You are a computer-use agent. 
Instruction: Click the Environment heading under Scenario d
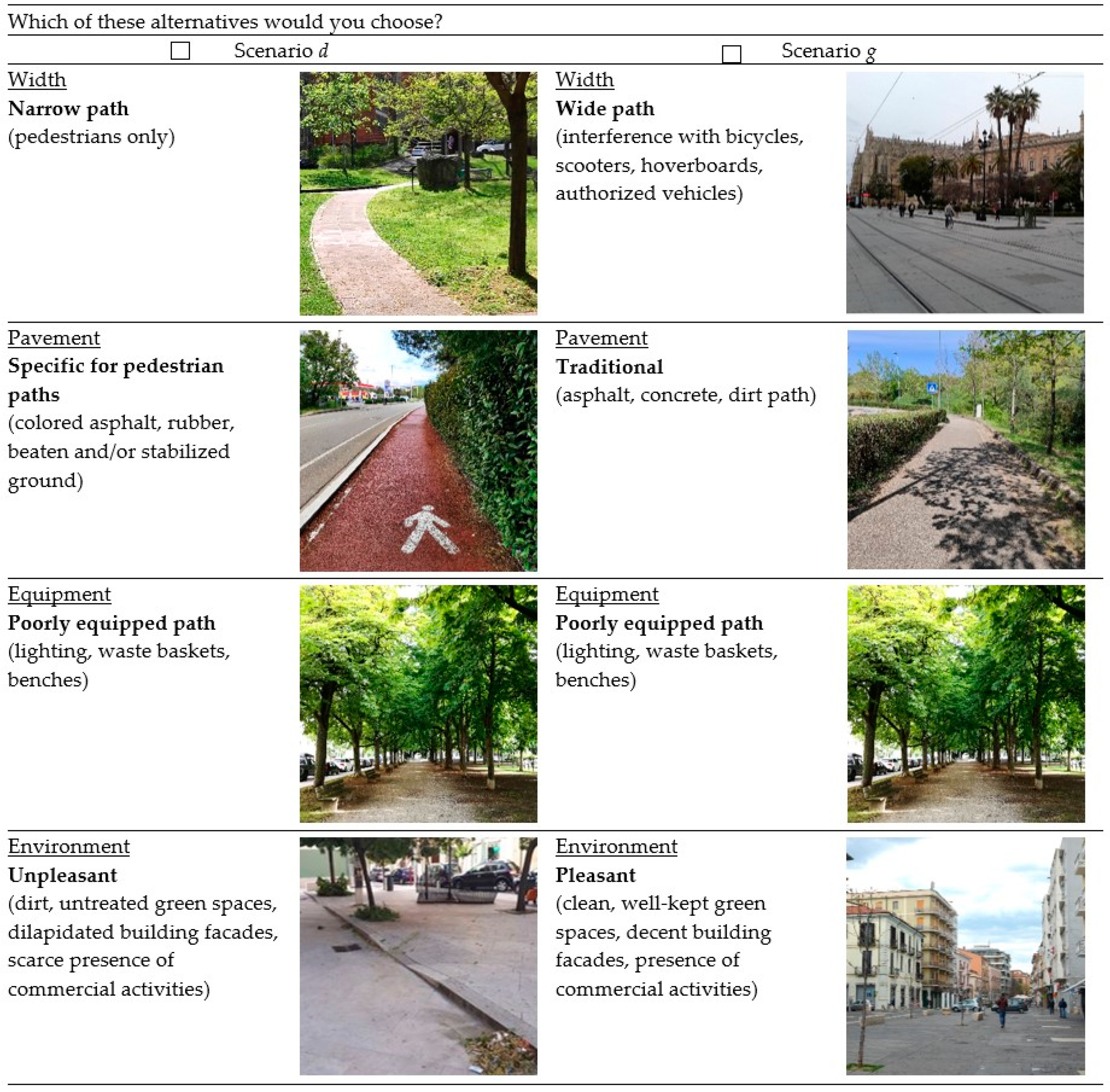(x=69, y=847)
